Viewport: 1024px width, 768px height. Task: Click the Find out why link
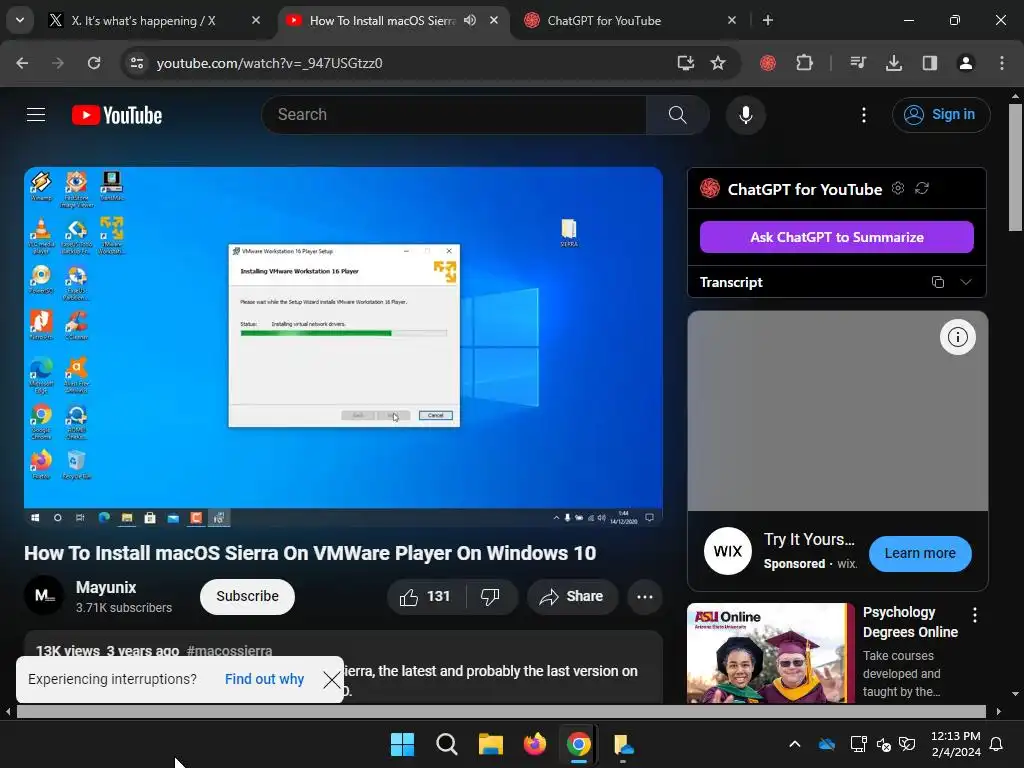click(x=264, y=679)
